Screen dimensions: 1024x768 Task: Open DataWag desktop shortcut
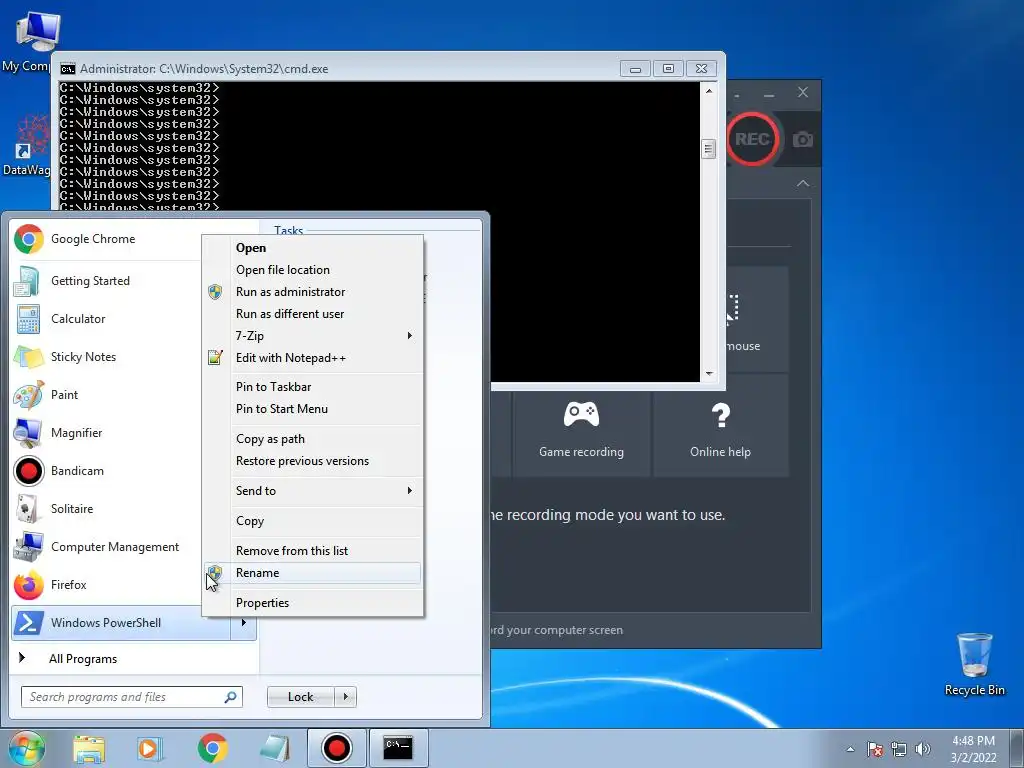(26, 145)
